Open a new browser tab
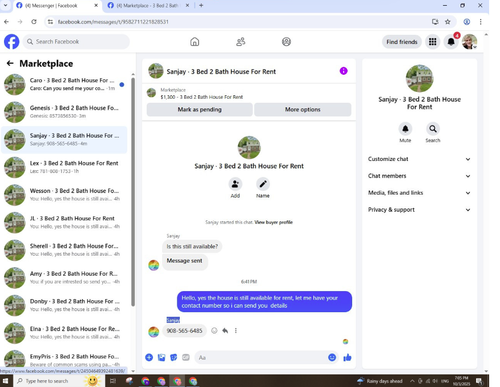This screenshot has height=387, width=500. pyautogui.click(x=201, y=5)
